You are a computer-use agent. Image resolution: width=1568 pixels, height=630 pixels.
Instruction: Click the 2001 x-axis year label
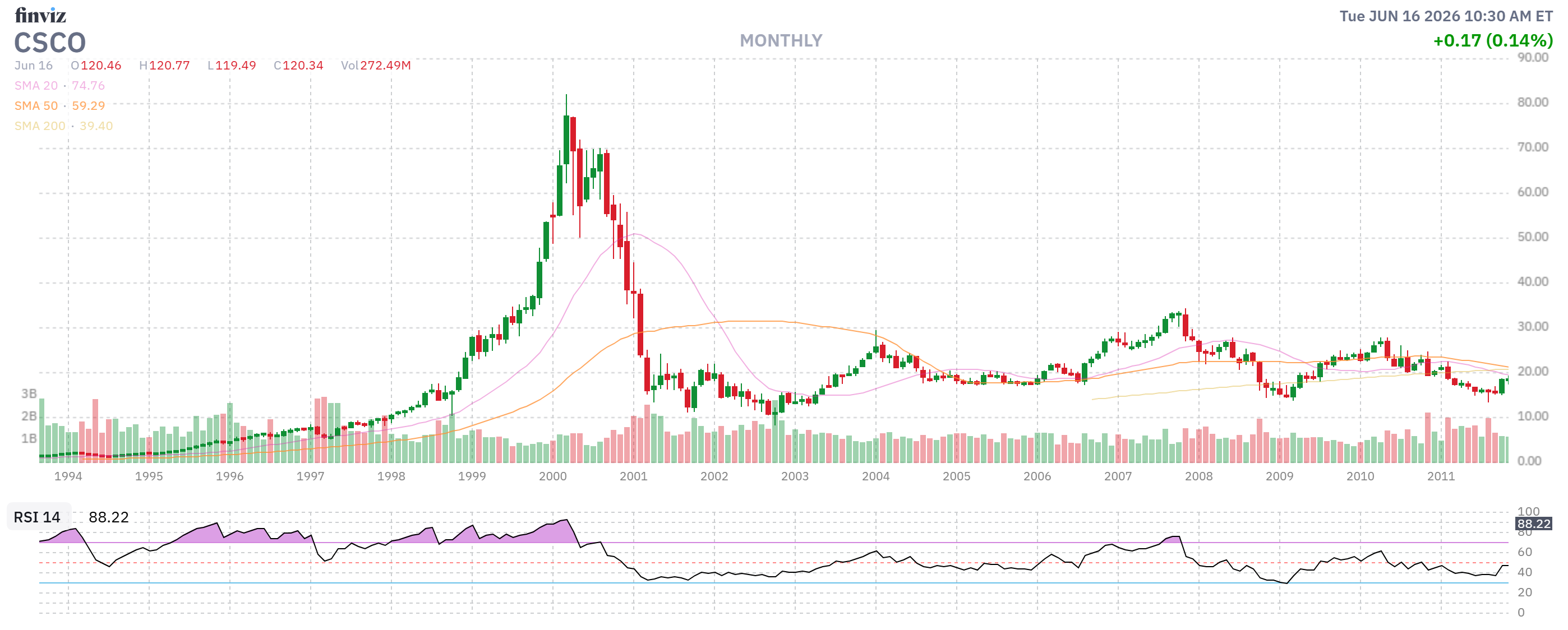(634, 476)
